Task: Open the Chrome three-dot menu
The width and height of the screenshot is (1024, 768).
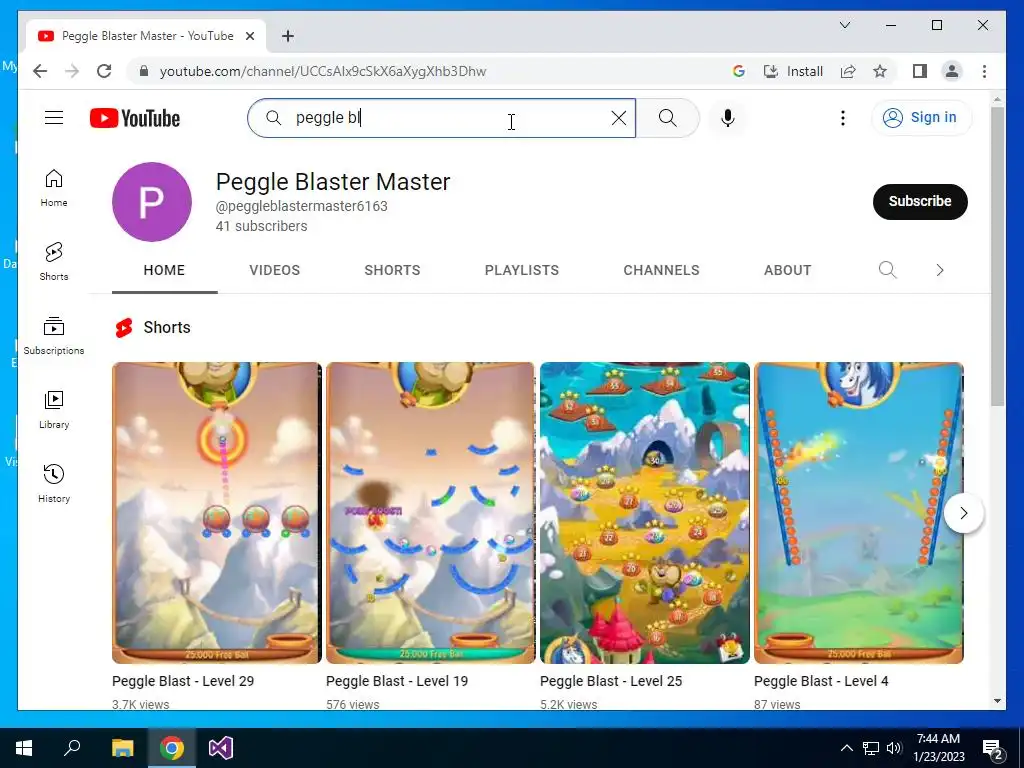Action: pos(984,71)
